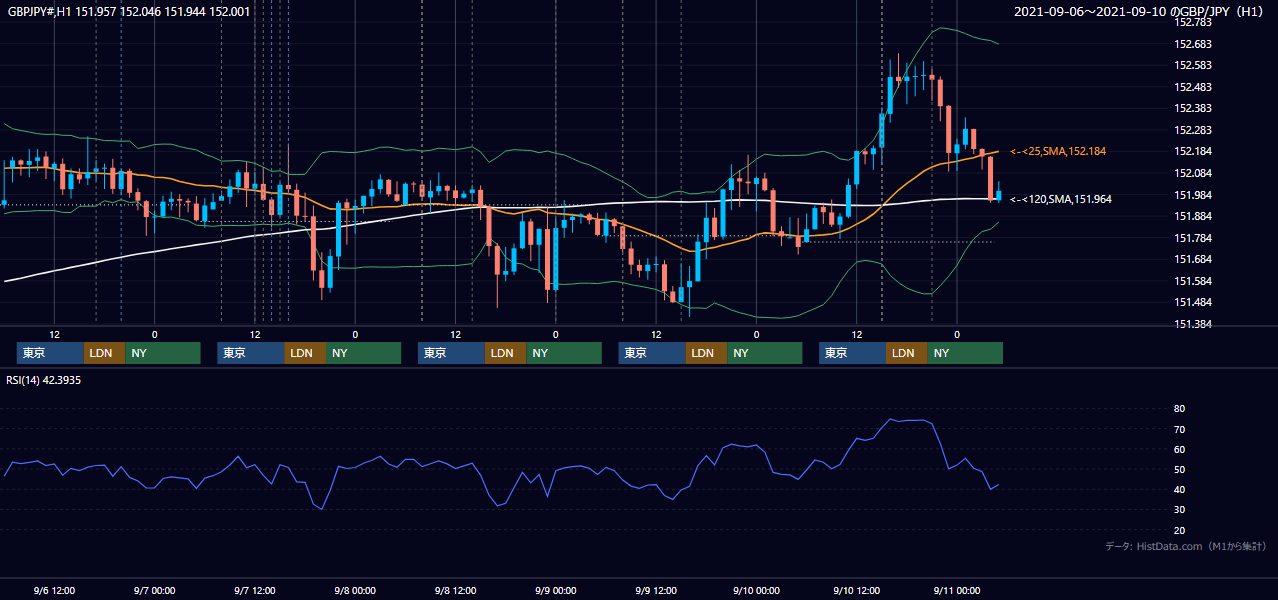Image resolution: width=1278 pixels, height=600 pixels.
Task: Click price axis value 151.384
Action: [x=1192, y=324]
